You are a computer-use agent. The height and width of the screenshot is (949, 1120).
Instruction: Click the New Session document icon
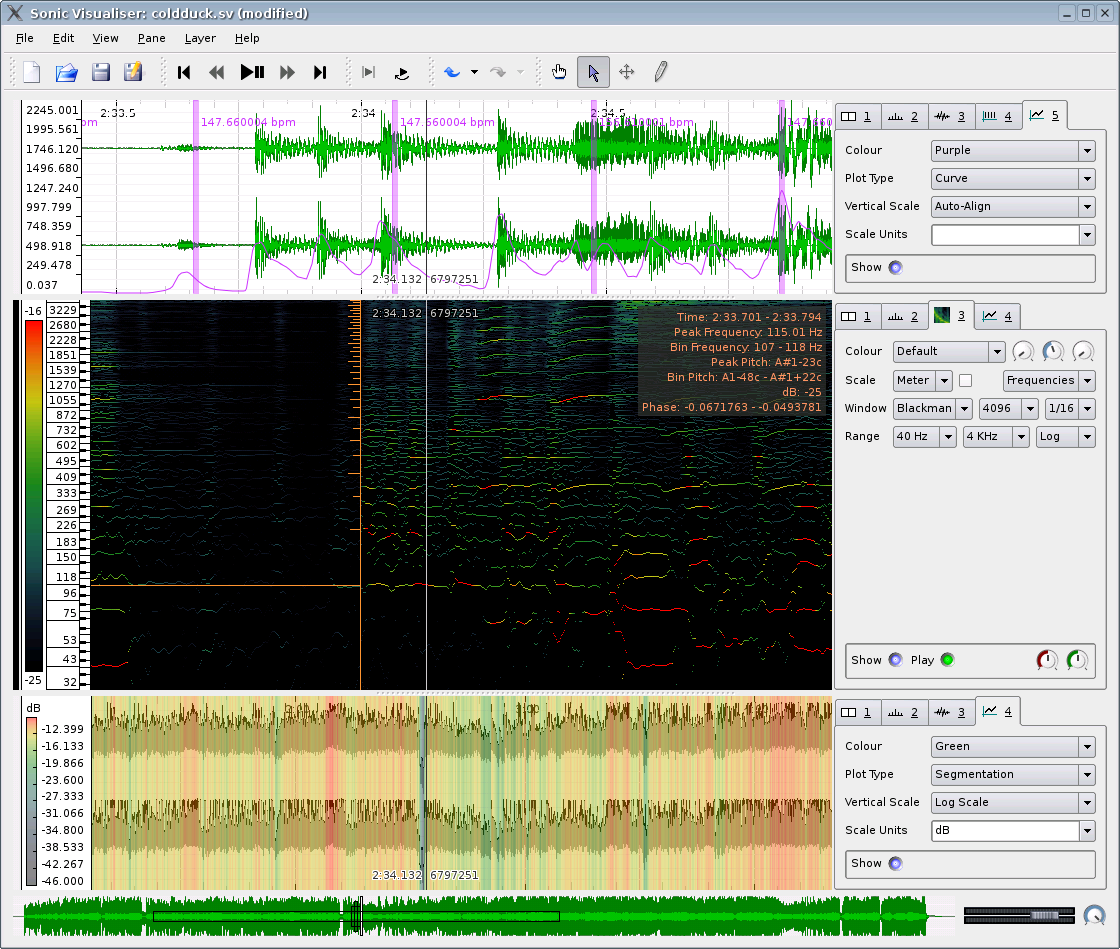coord(32,72)
